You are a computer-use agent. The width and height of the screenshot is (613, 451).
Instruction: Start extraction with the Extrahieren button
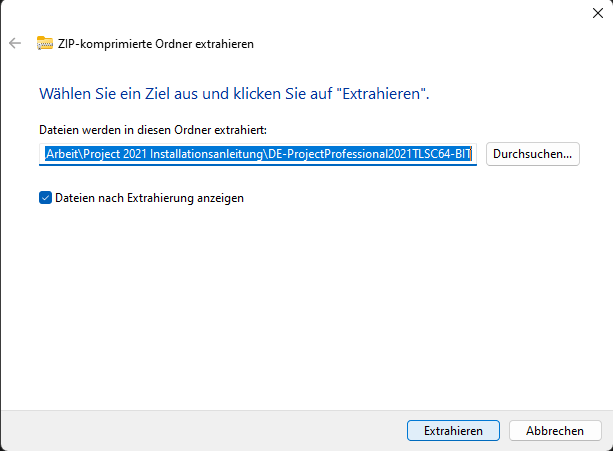[x=453, y=430]
